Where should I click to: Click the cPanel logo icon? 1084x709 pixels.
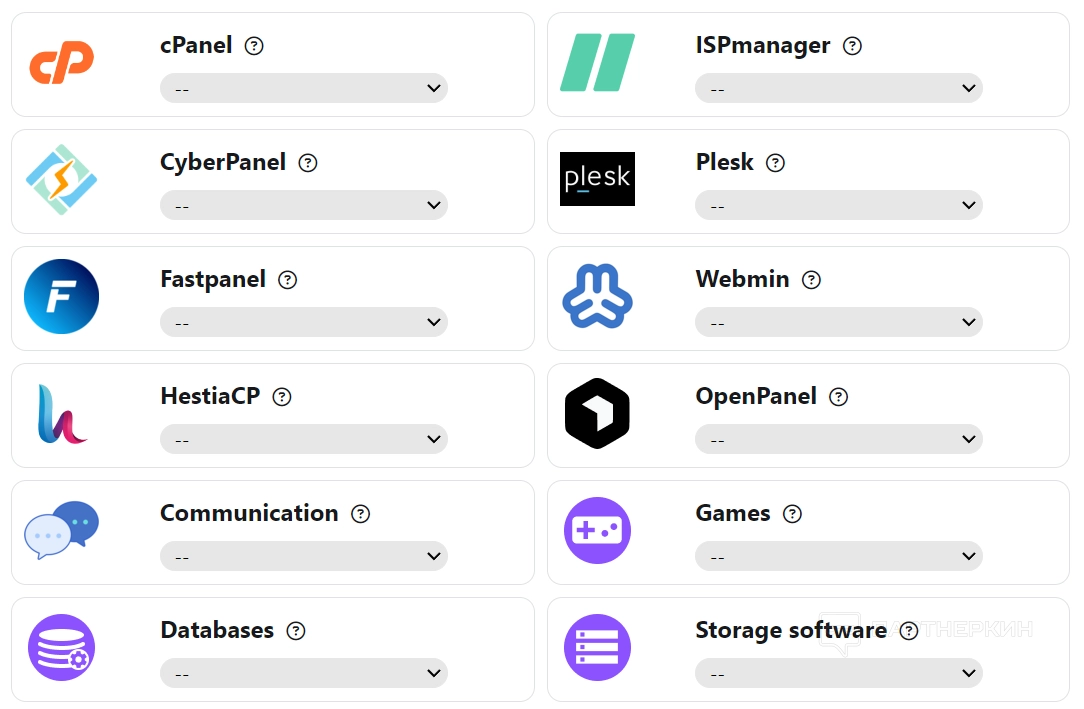click(x=61, y=62)
